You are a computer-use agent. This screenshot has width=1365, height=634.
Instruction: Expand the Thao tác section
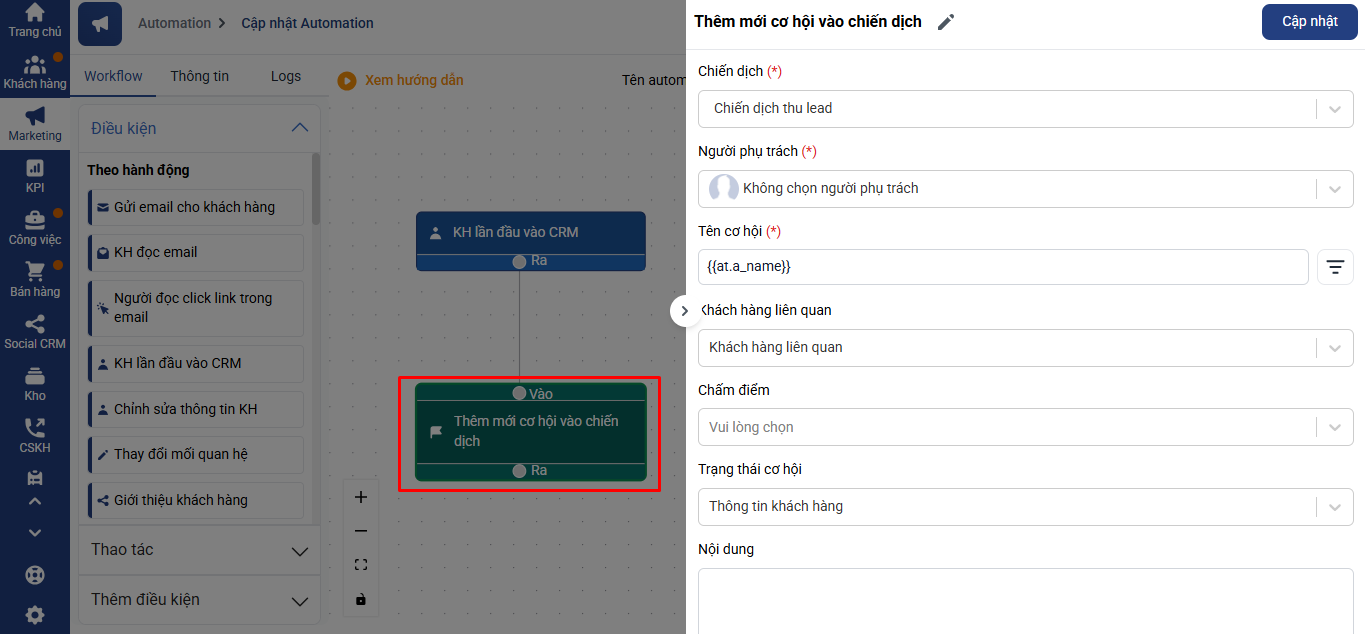click(199, 550)
